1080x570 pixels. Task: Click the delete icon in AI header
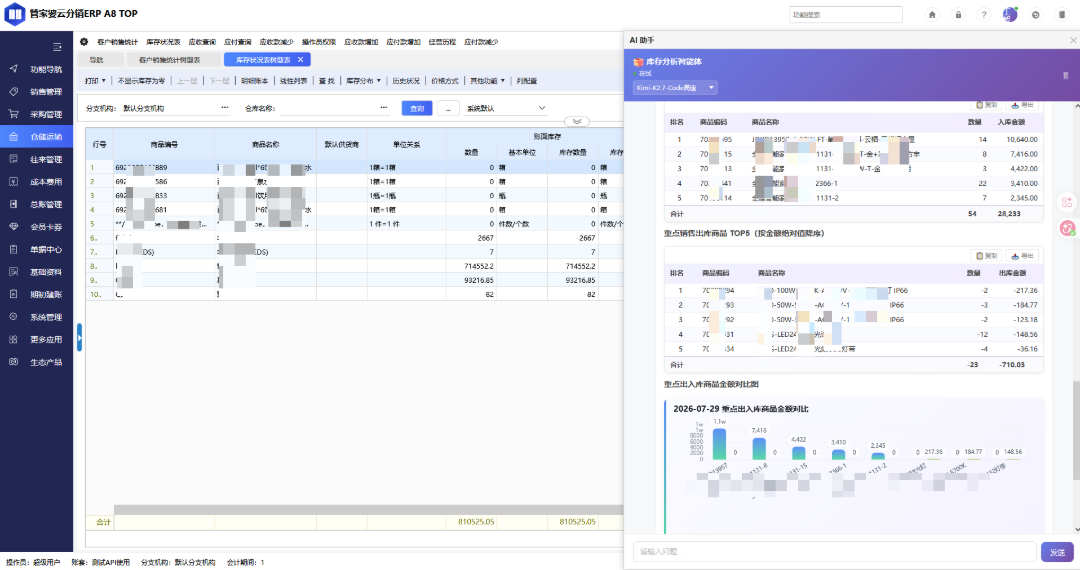(x=1066, y=75)
